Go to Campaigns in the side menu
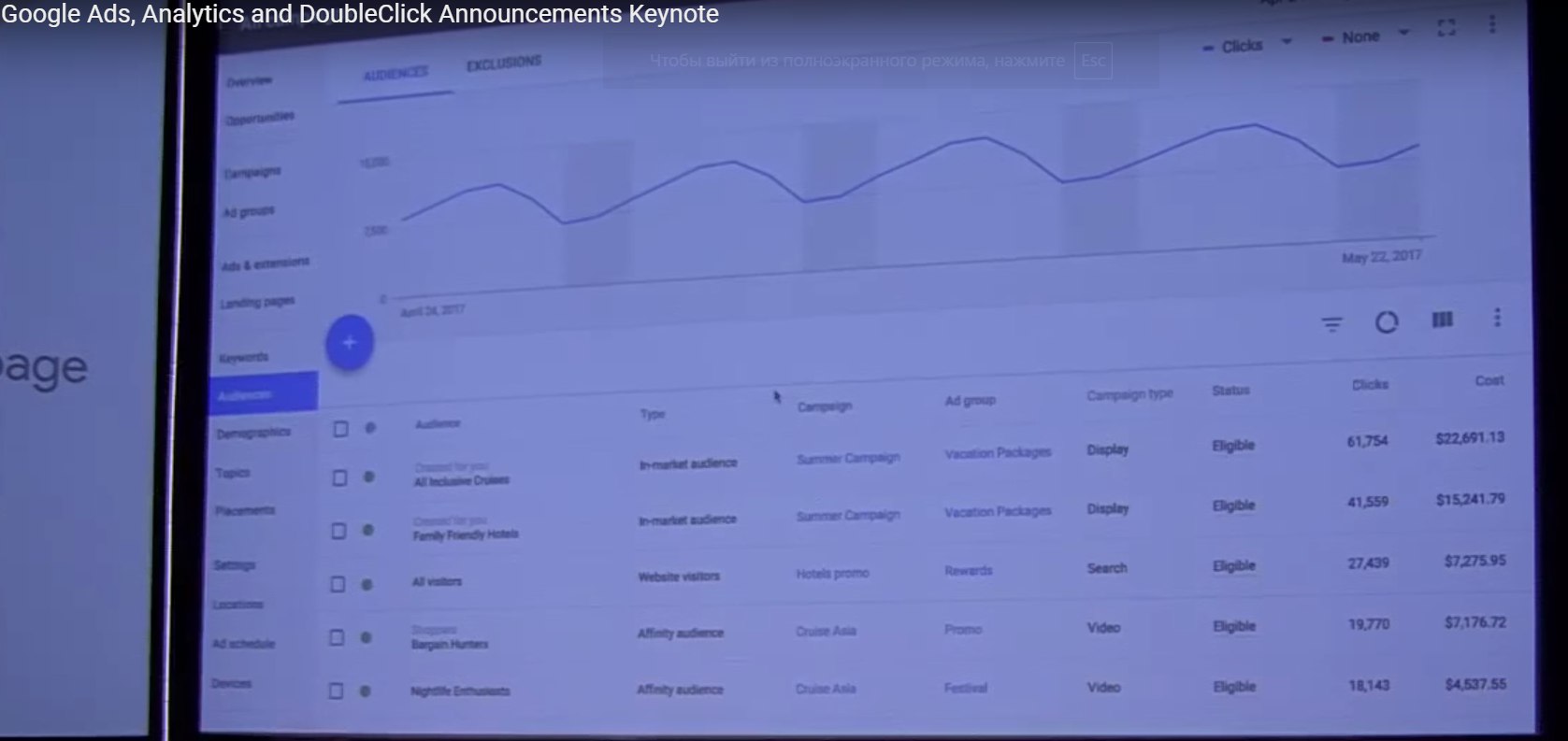 (252, 172)
